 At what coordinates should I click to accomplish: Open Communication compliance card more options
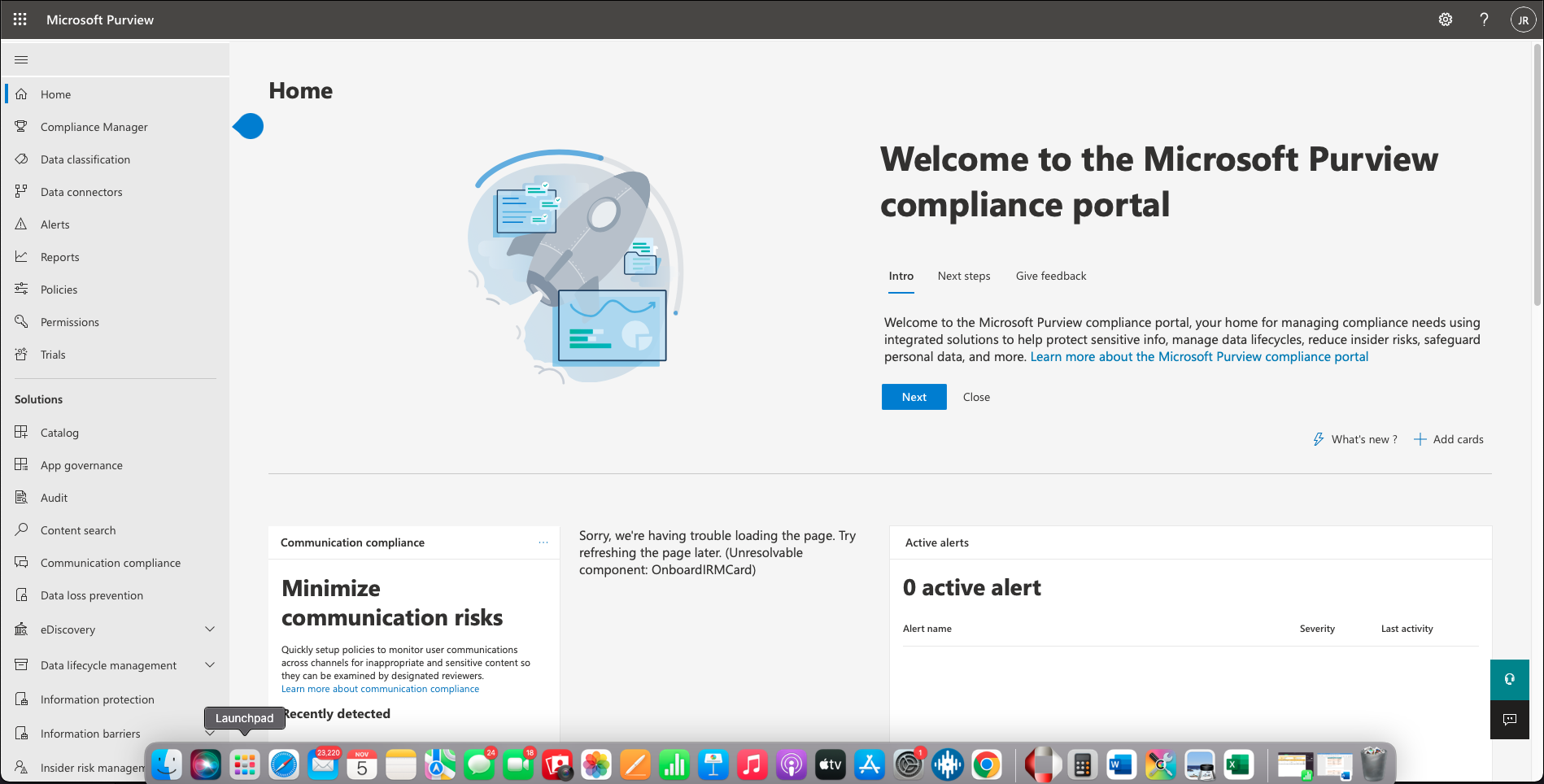click(x=543, y=542)
